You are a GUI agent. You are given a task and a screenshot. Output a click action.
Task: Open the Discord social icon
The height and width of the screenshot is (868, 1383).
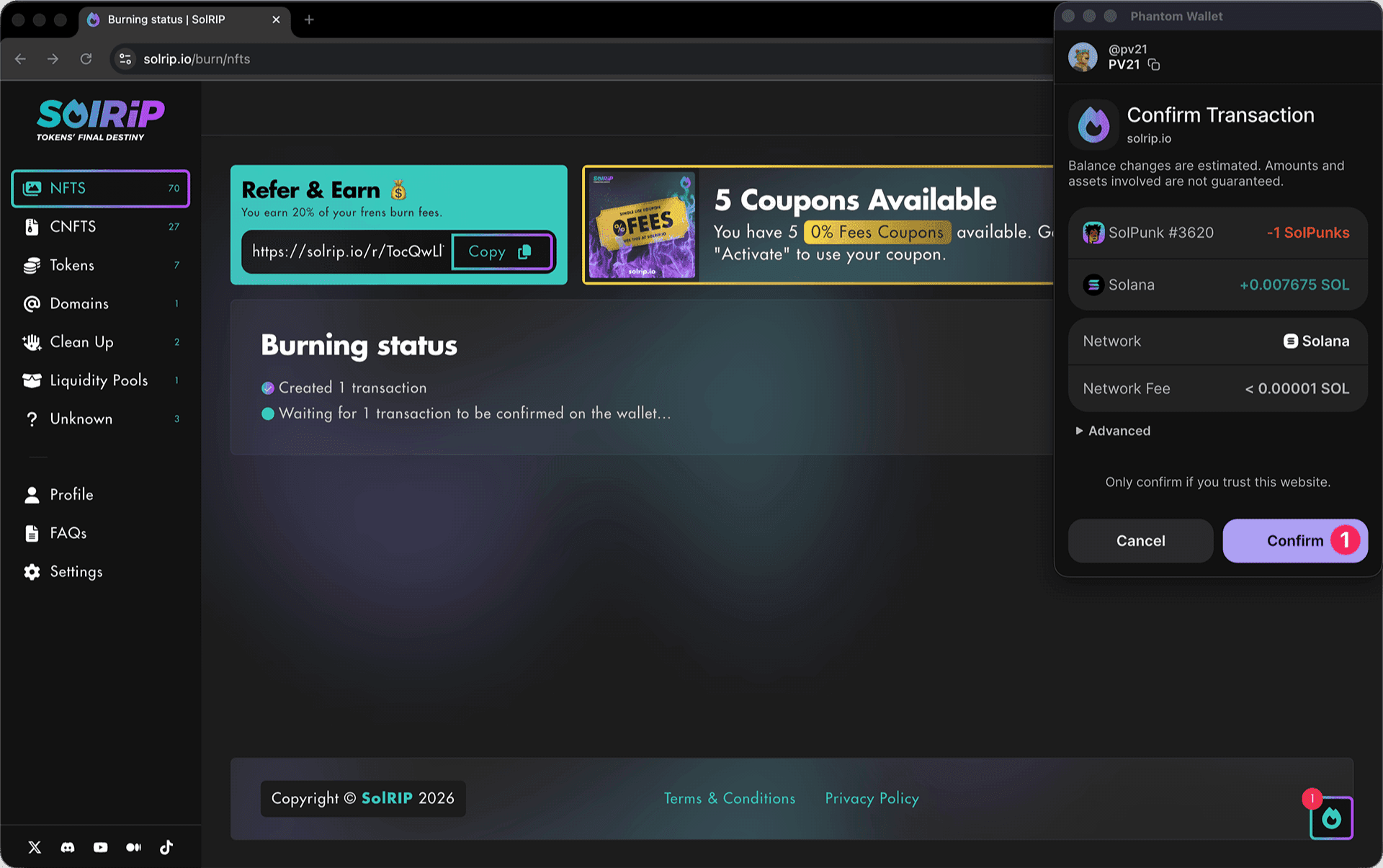pyautogui.click(x=68, y=847)
